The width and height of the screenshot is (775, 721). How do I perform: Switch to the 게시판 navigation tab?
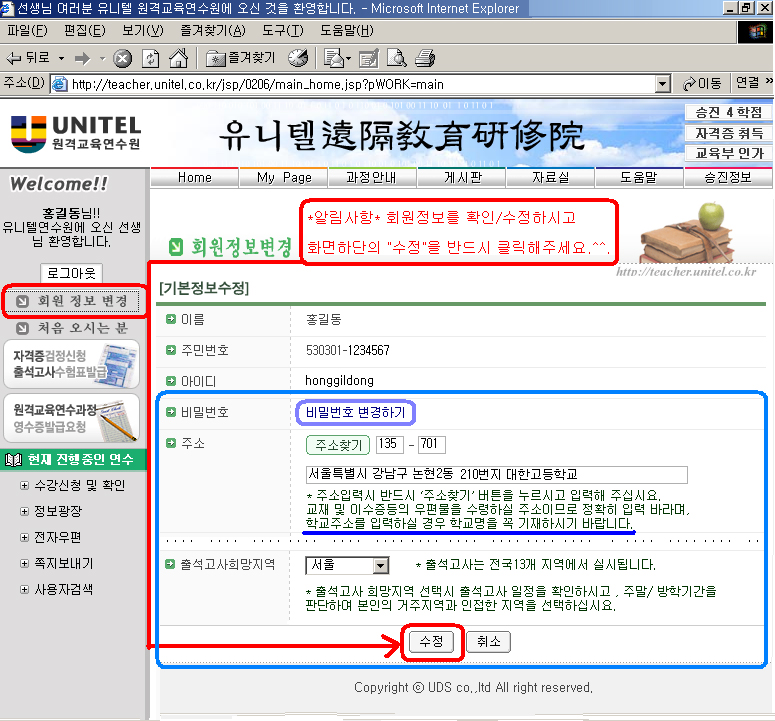pos(461,178)
